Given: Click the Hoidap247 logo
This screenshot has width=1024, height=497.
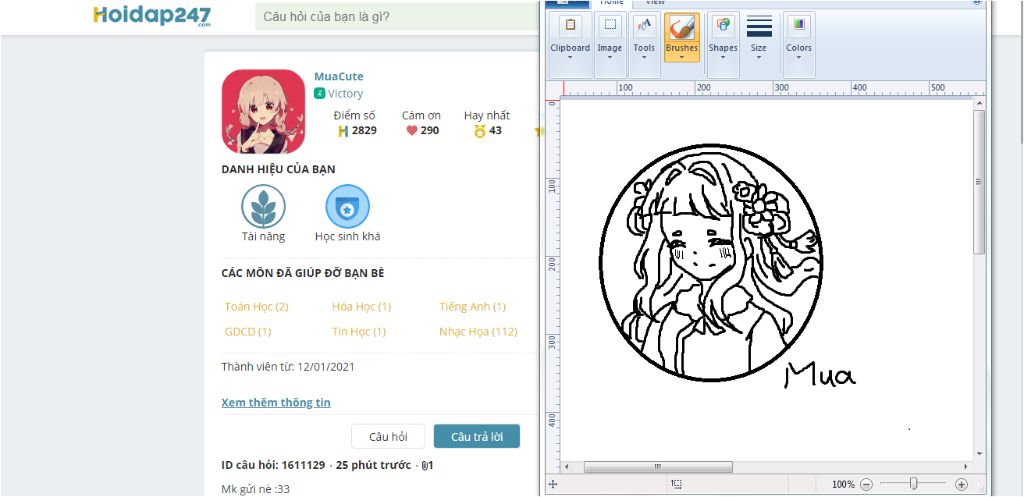Looking at the screenshot, I should (152, 16).
